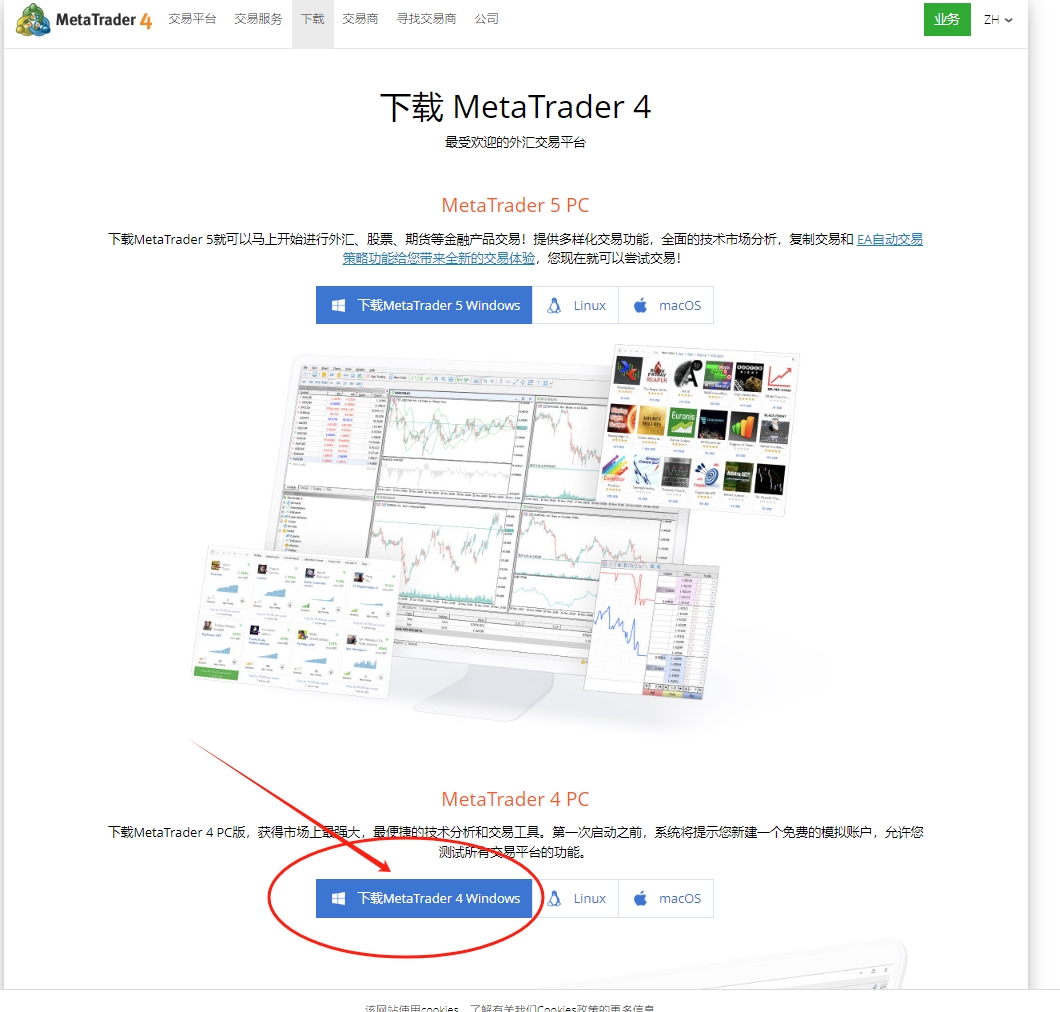Download MetaTrader 4 for macOS
This screenshot has width=1060, height=1012.
point(666,898)
